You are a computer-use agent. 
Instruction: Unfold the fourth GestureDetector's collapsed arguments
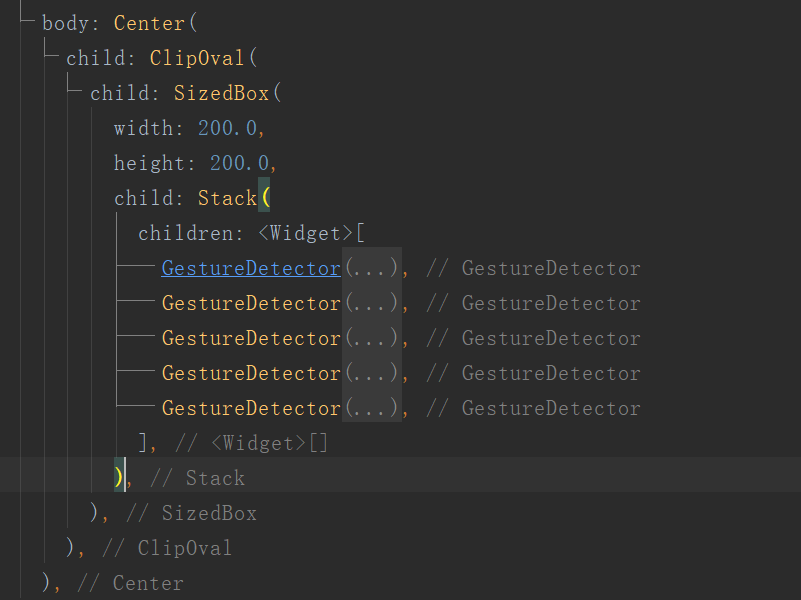(x=372, y=373)
